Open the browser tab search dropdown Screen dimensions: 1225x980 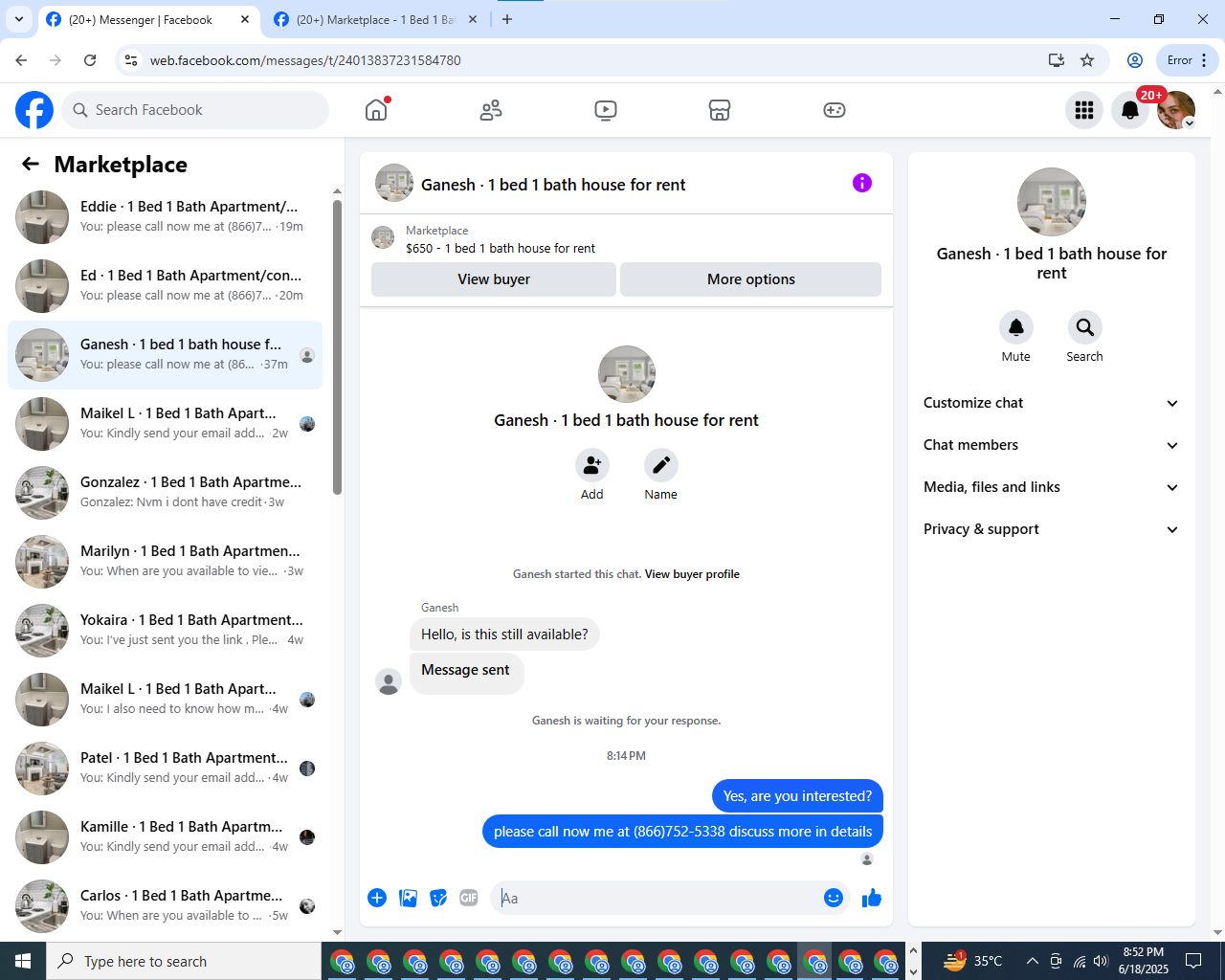pyautogui.click(x=19, y=19)
